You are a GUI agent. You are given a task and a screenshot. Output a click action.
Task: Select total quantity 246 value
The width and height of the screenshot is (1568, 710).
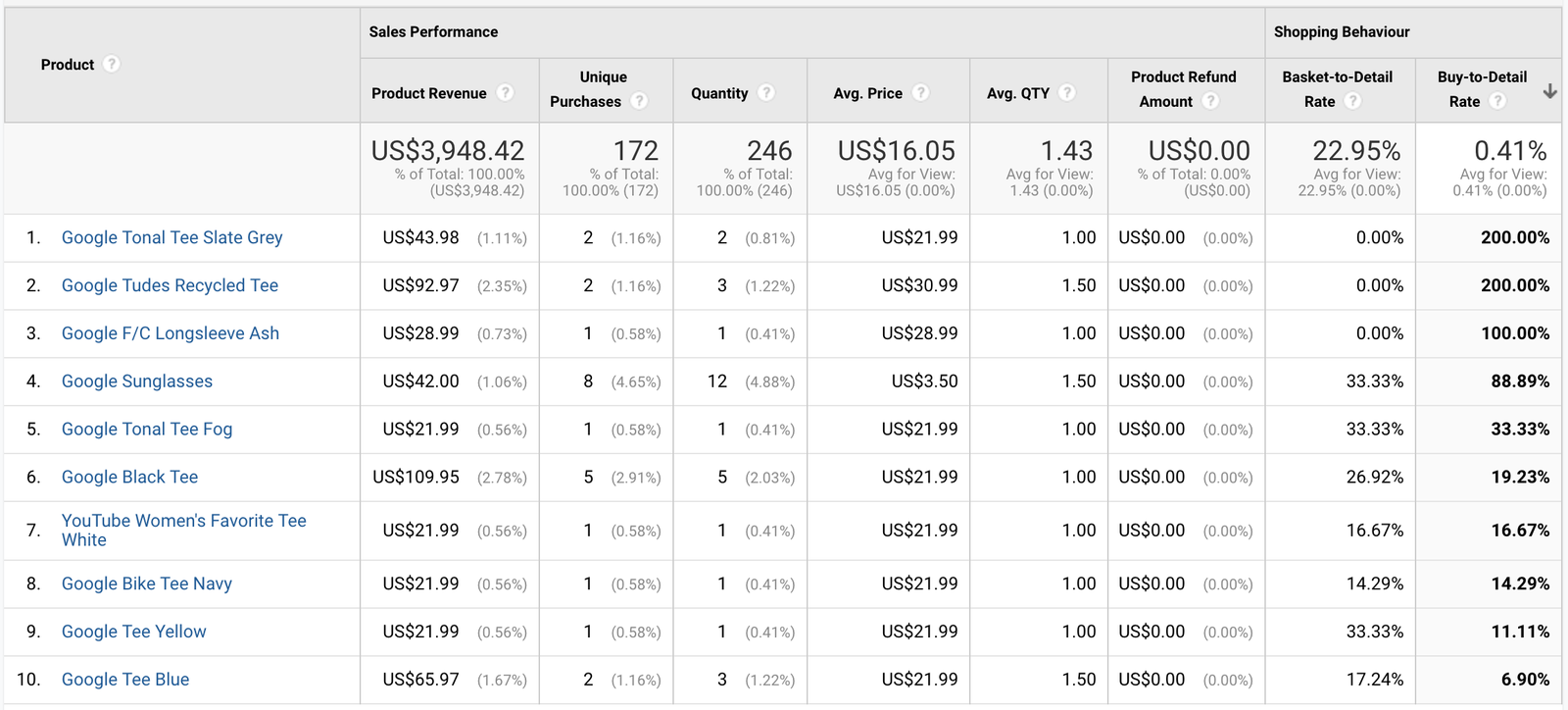point(769,151)
